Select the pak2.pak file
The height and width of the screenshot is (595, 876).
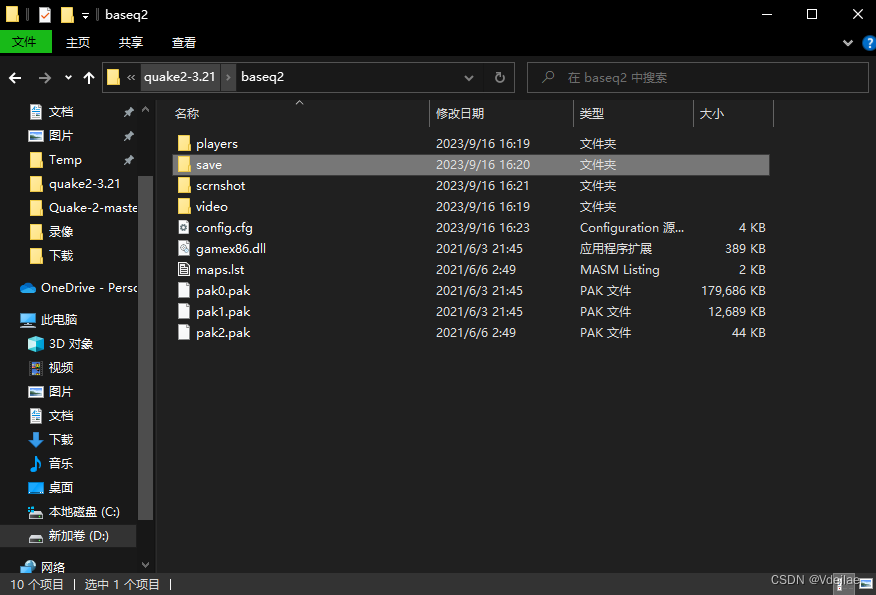click(x=471, y=332)
